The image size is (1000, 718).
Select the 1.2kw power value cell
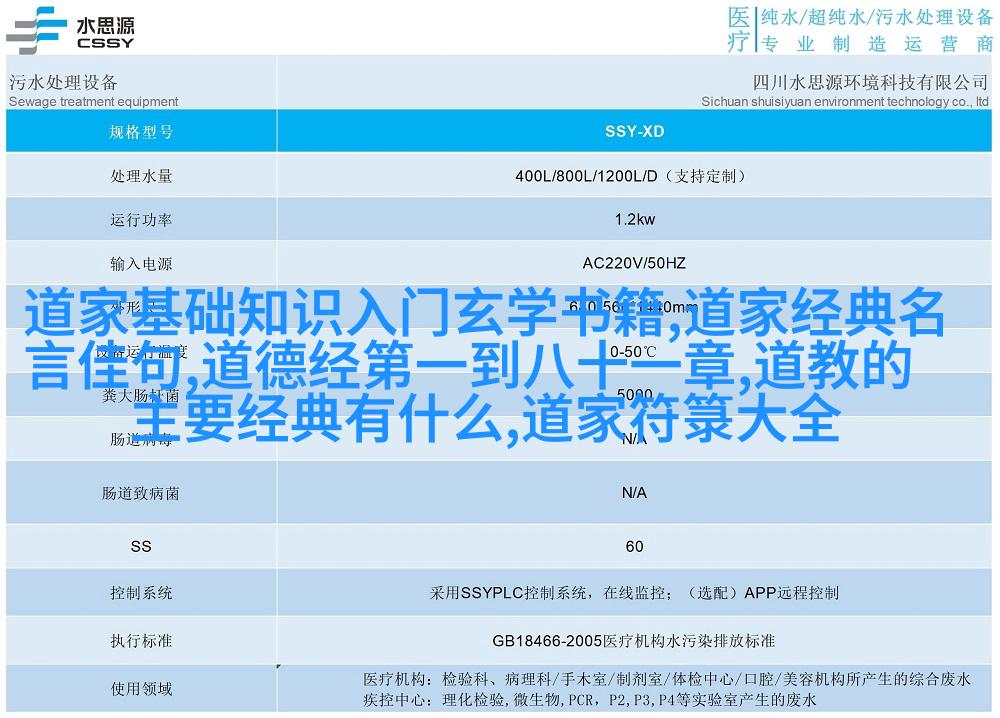(x=634, y=220)
